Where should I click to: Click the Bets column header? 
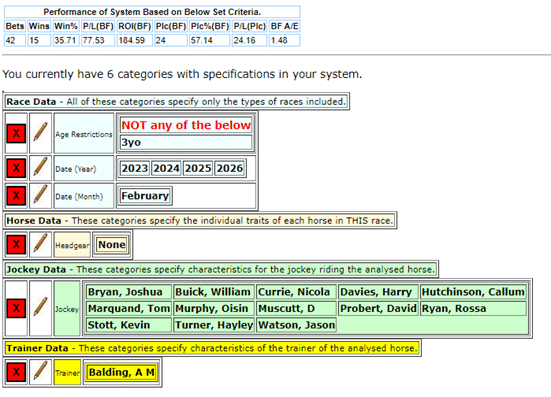coord(15,26)
